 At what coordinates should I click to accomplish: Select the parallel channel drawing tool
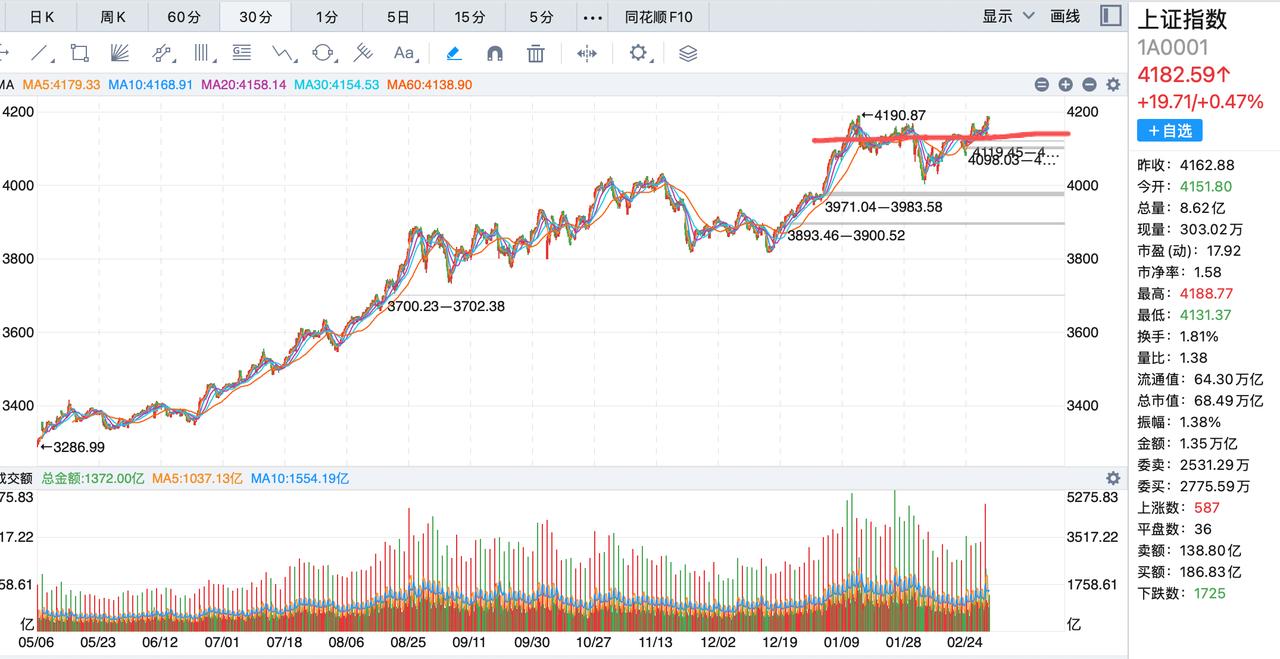[162, 53]
